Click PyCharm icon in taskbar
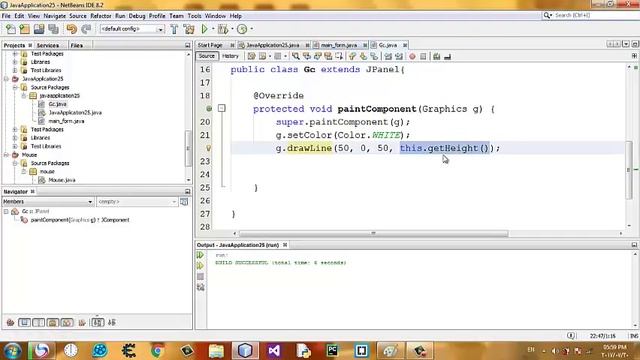 point(332,351)
